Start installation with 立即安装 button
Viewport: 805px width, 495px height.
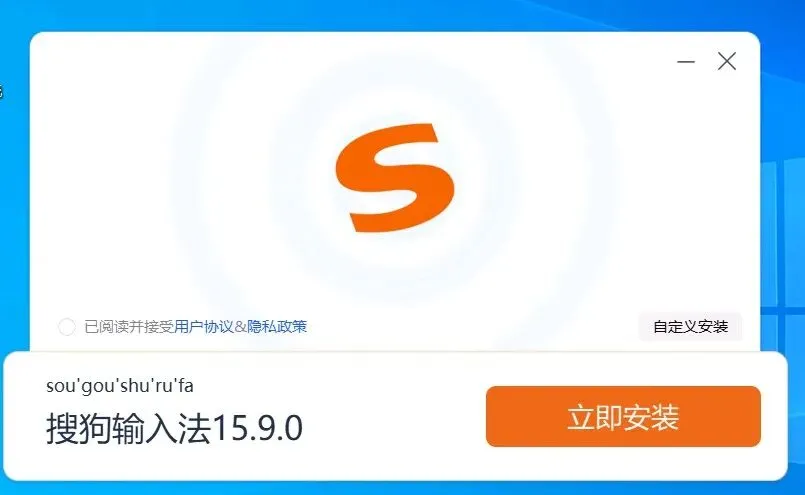(x=623, y=416)
